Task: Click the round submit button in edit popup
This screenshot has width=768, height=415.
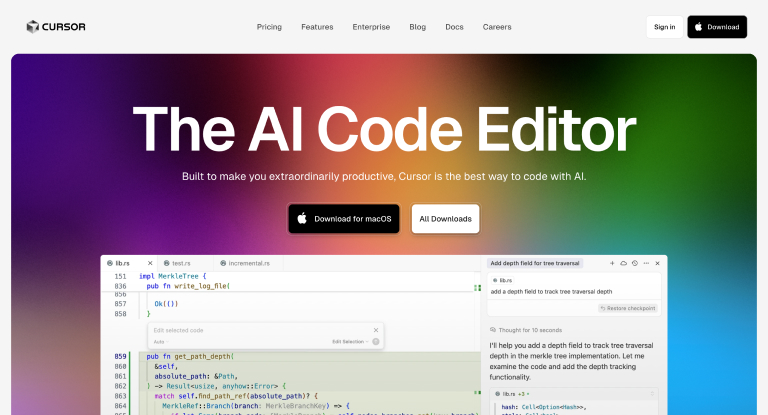Action: pos(376,342)
